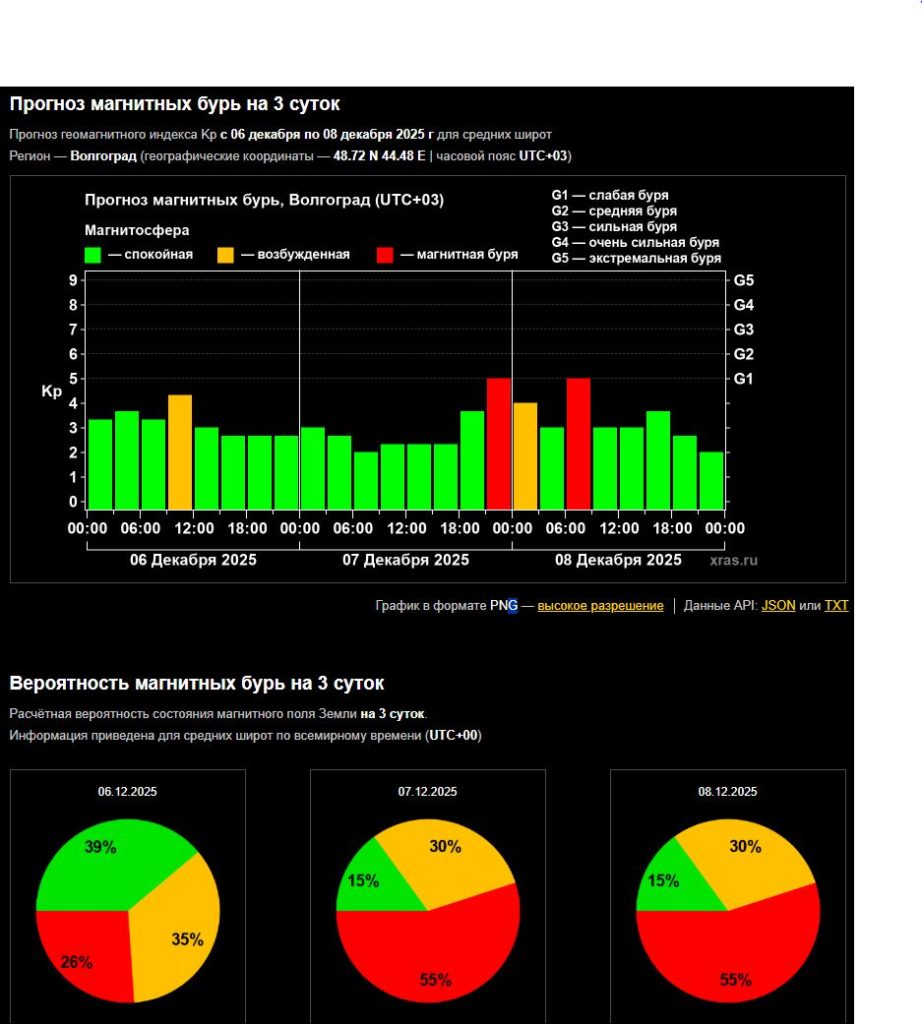The image size is (922, 1024).
Task: Click the red "магнитная буря" legend swatch
Action: (x=385, y=255)
